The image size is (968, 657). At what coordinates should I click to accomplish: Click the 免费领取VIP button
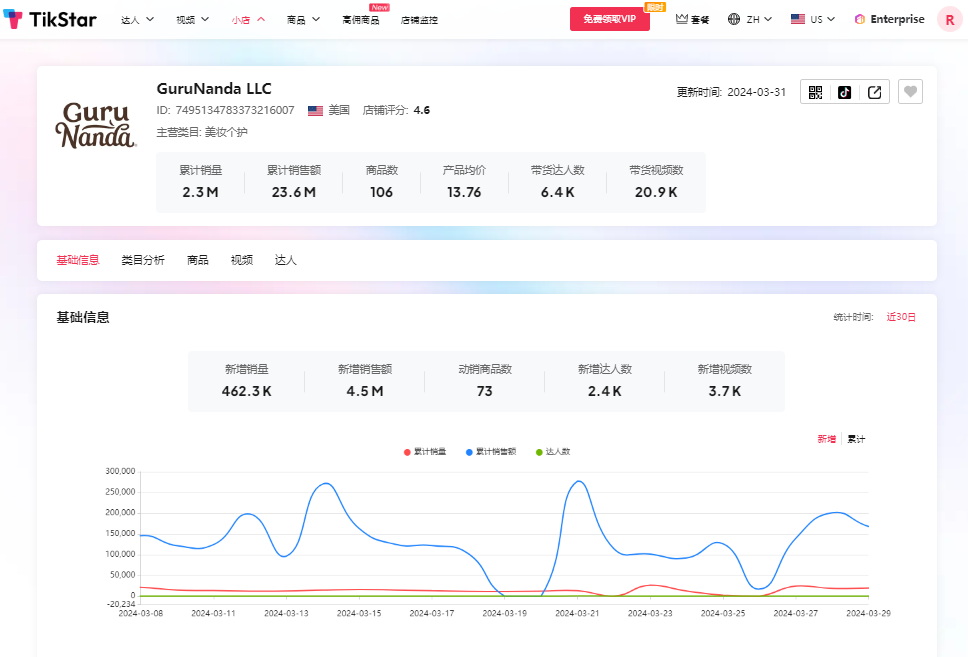click(609, 19)
